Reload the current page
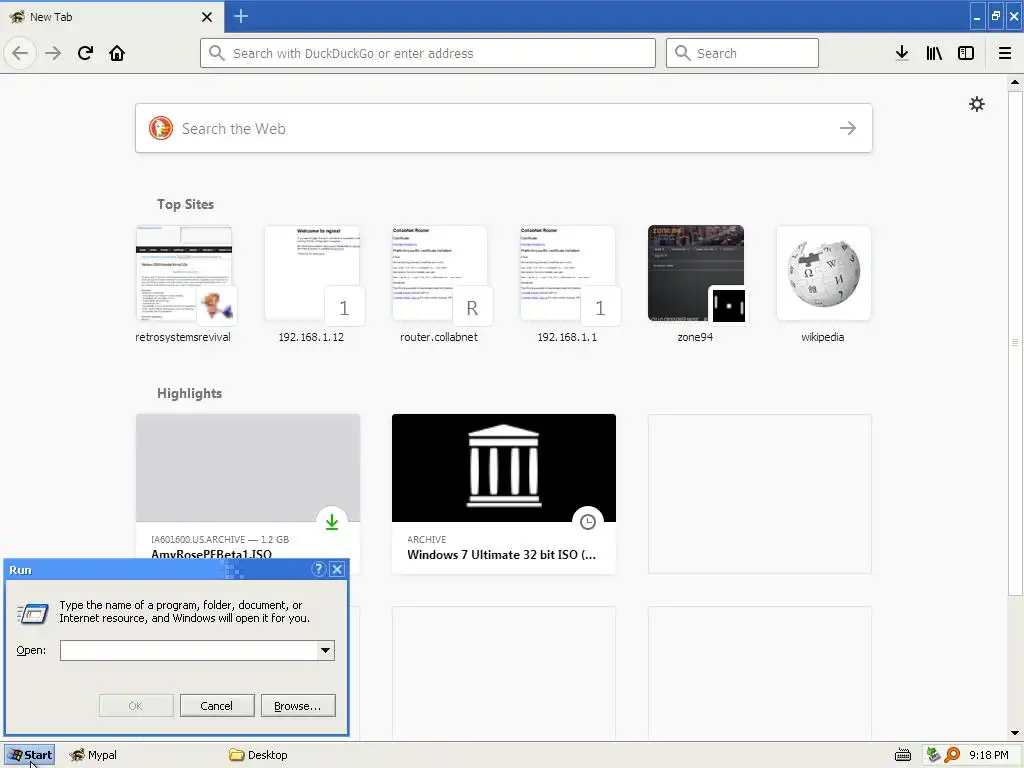This screenshot has width=1024, height=768. 85,53
